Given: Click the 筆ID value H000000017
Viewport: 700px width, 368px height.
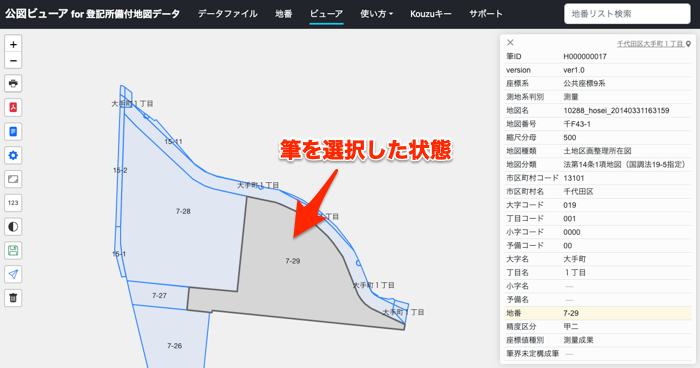Looking at the screenshot, I should point(585,57).
